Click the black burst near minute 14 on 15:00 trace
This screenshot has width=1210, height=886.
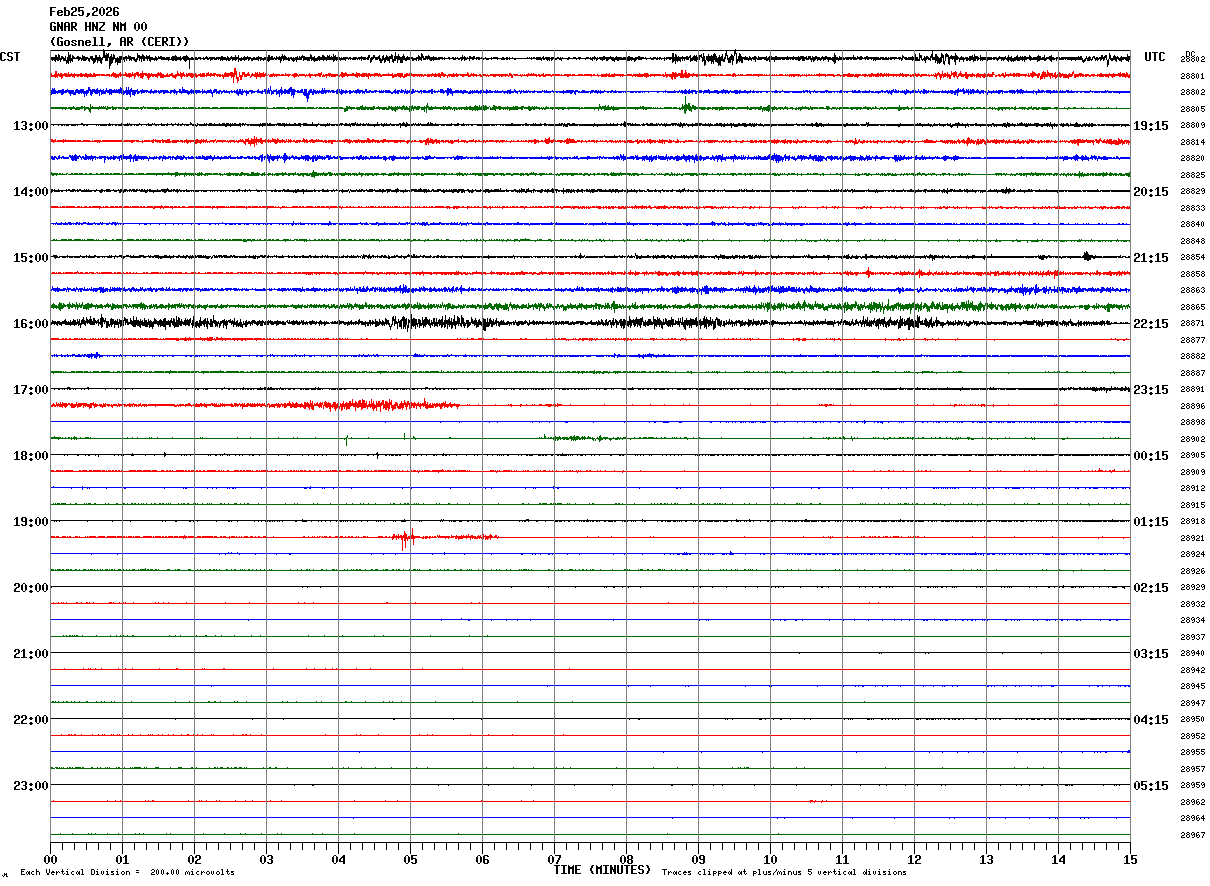pos(1087,257)
